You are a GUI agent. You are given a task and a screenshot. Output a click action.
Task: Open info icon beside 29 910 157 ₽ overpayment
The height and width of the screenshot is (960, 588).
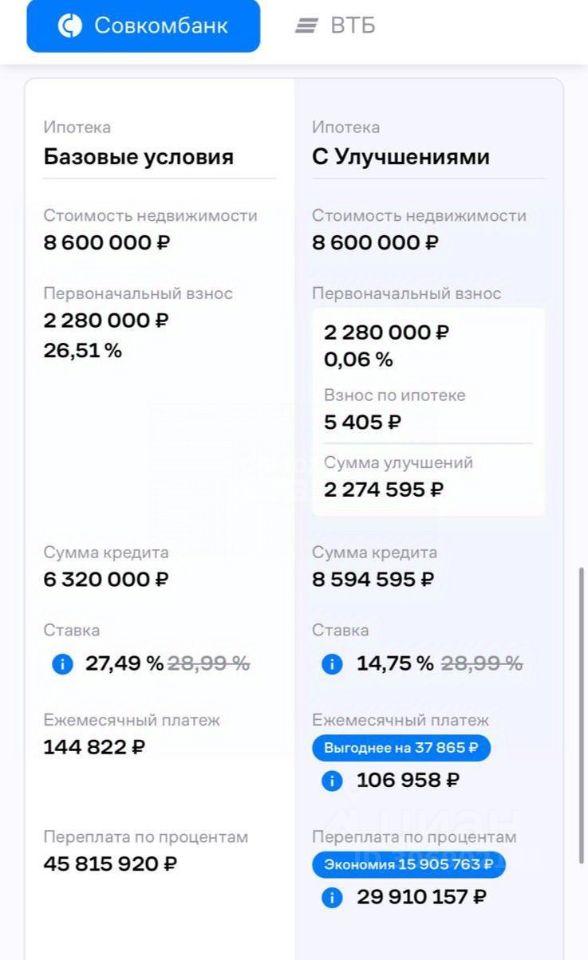(332, 898)
